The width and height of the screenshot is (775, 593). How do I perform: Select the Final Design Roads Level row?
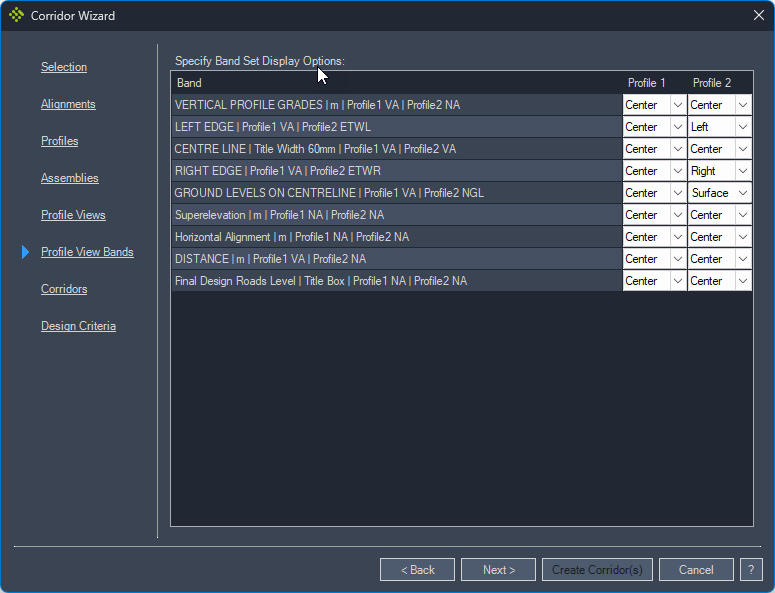[x=396, y=281]
